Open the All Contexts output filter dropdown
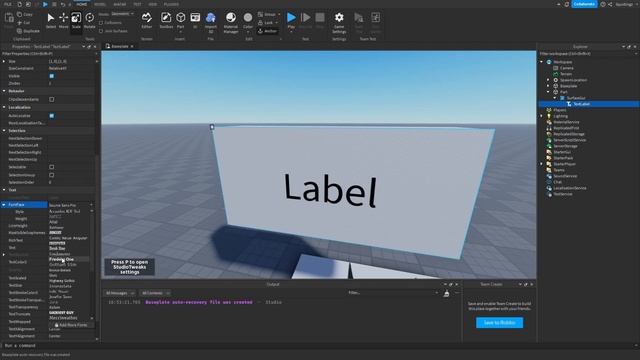 point(156,293)
